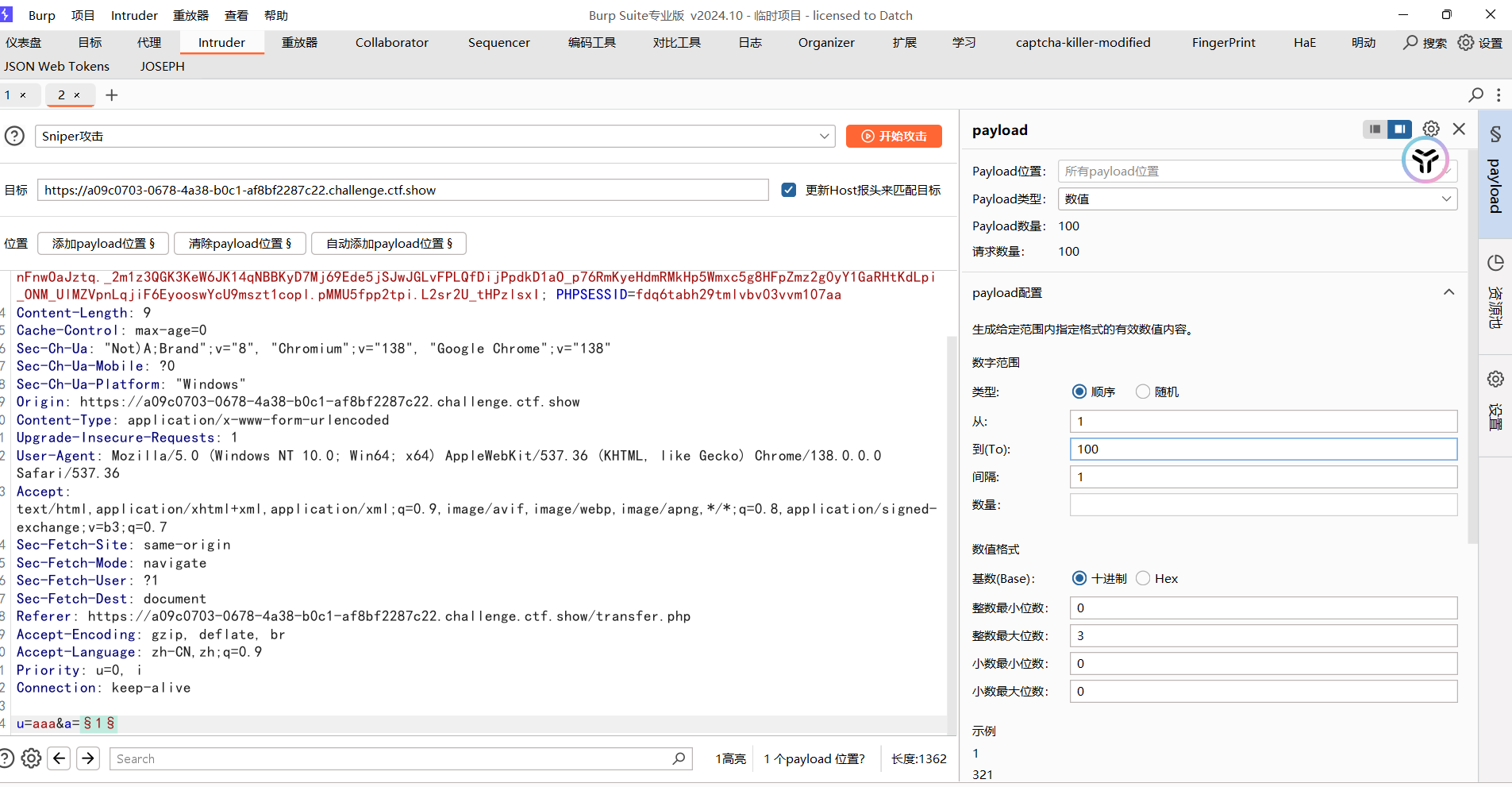
Task: Switch payload panel to side layout icon
Action: (1375, 129)
